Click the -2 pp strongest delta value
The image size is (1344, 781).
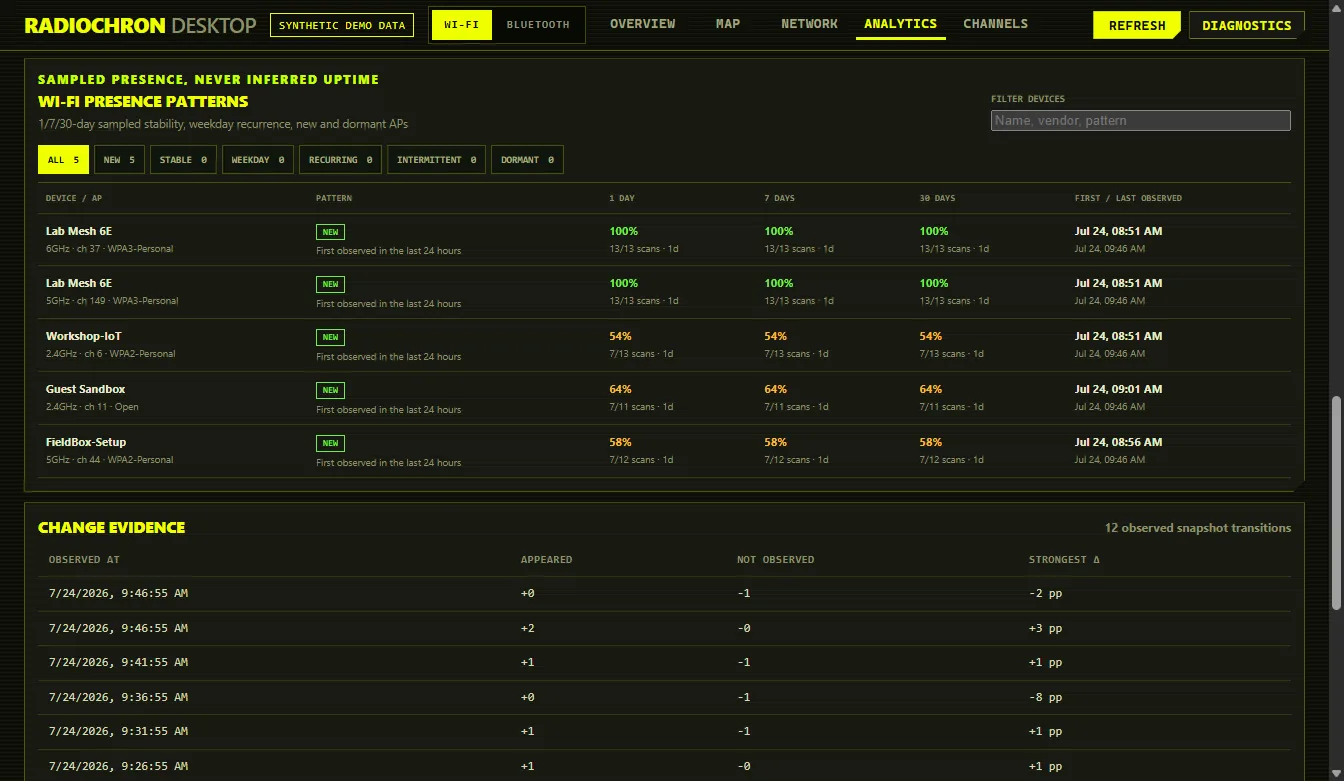(1045, 594)
